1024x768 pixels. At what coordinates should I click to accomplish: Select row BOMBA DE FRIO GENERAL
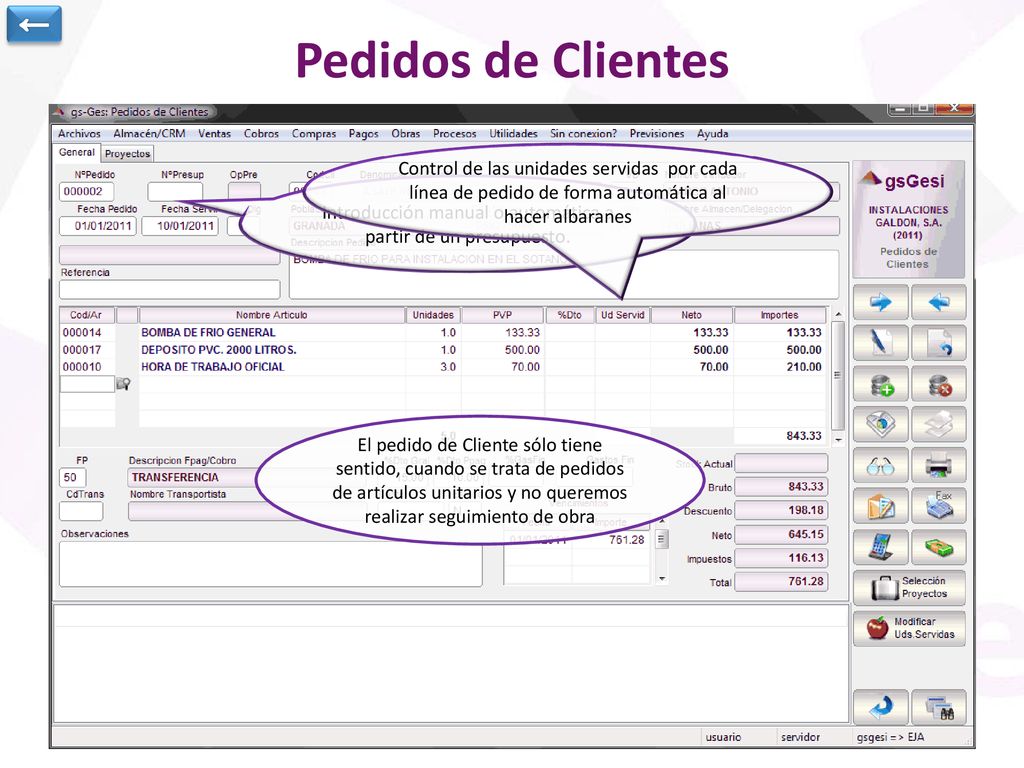pyautogui.click(x=442, y=332)
